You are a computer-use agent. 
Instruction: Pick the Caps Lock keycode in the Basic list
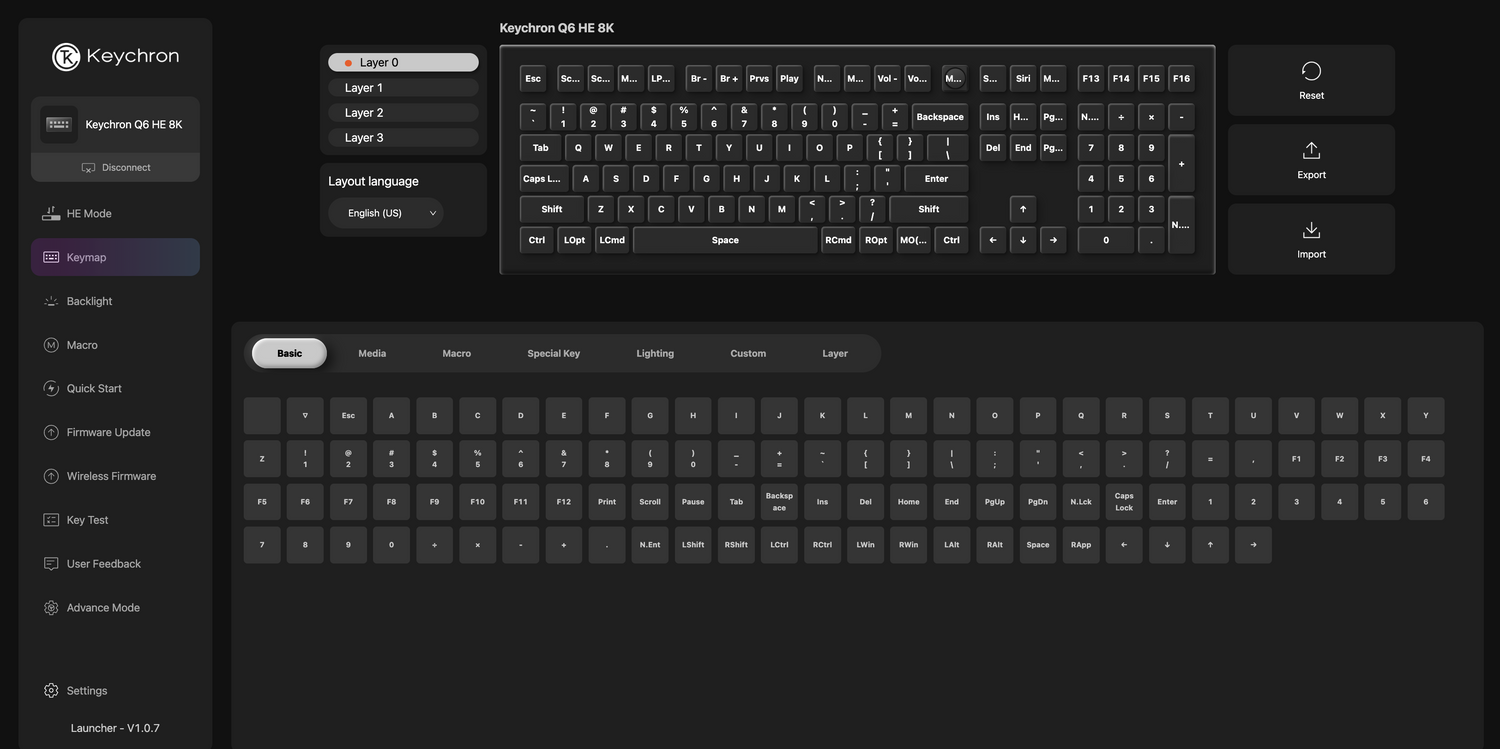[x=1124, y=502]
